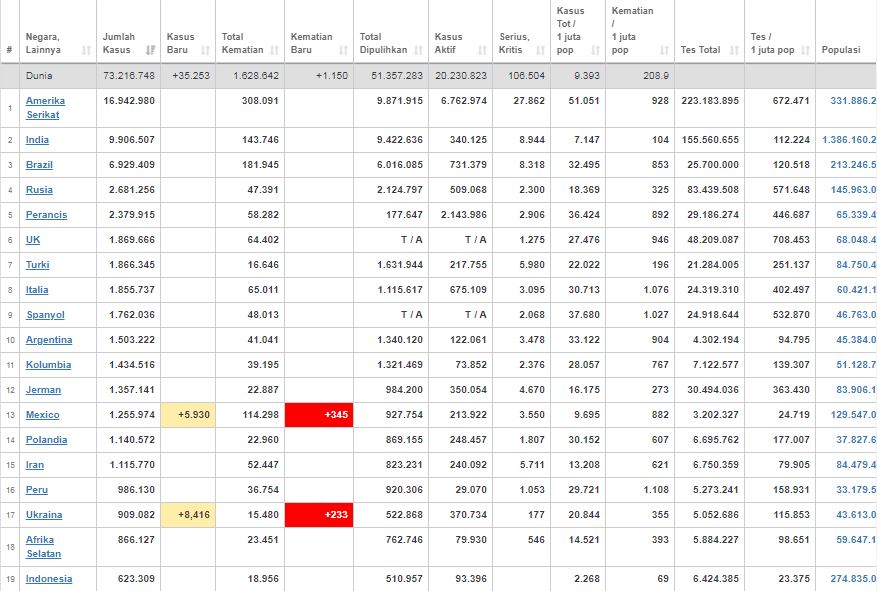Image resolution: width=877 pixels, height=591 pixels.
Task: Select Ukraina new cases cell +8,416
Action: coord(188,514)
